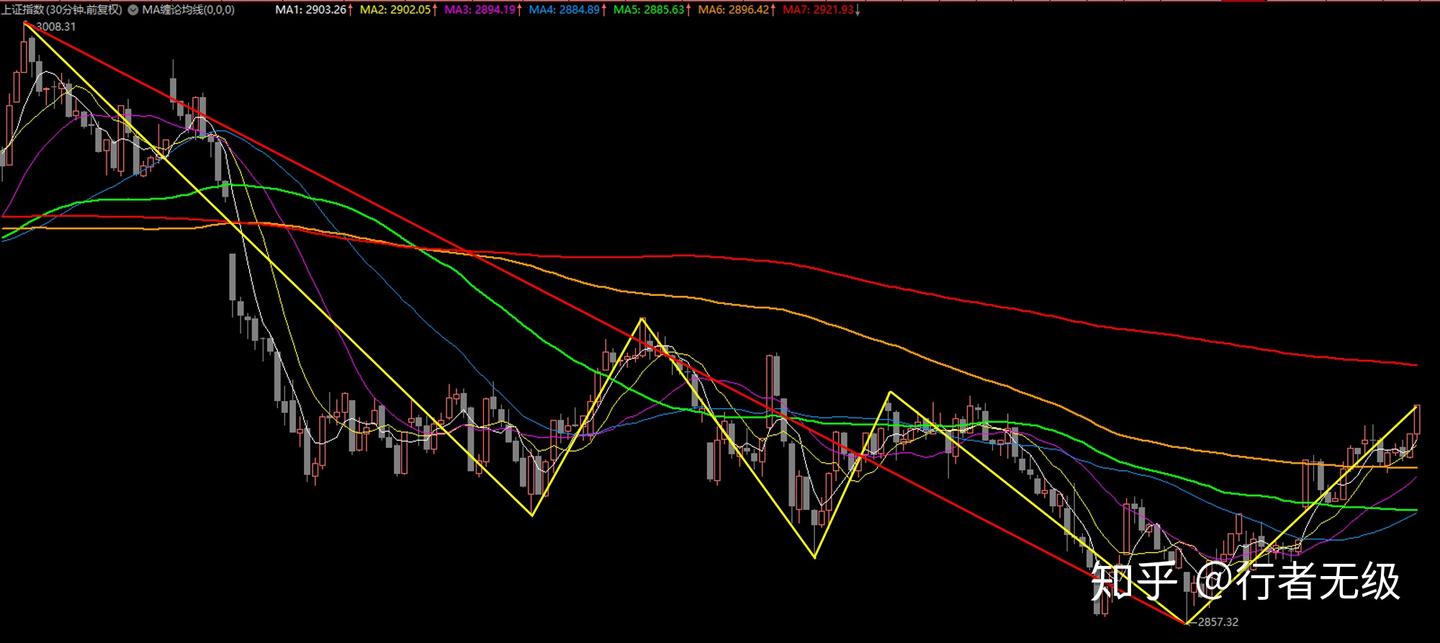
Task: Click the 上证指数 (30分钟.前复权) chart title
Action: tap(62, 9)
